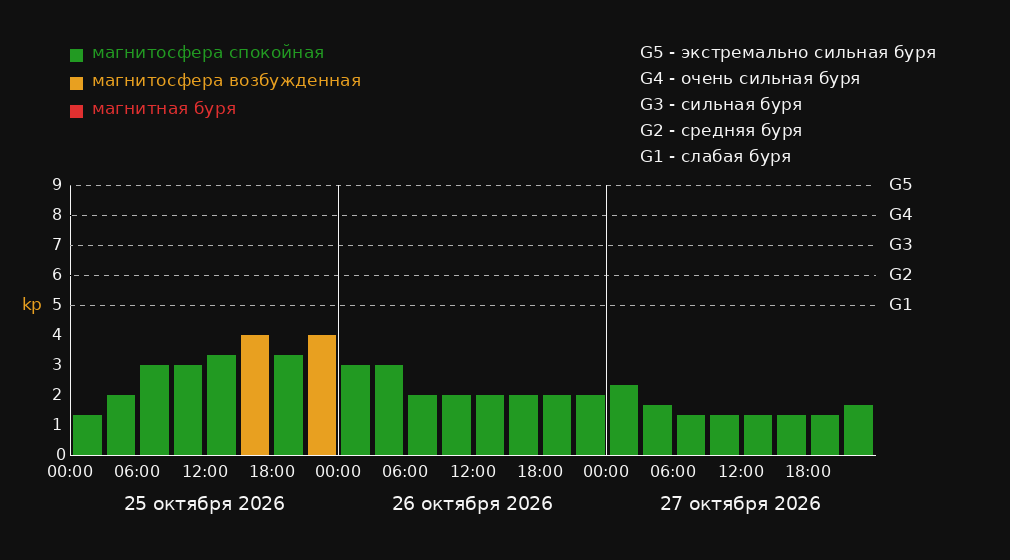The width and height of the screenshot is (1010, 560).
Task: Click the first green bar of 26 октября
Action: pyautogui.click(x=356, y=410)
